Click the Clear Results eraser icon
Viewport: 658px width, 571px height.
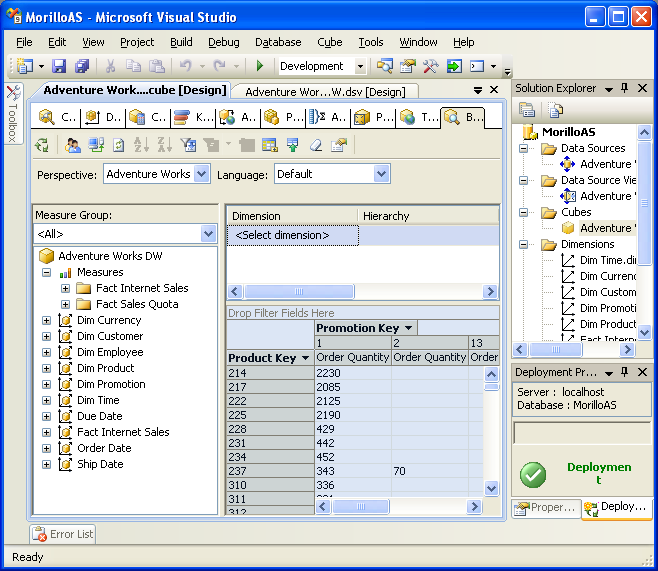pos(316,145)
